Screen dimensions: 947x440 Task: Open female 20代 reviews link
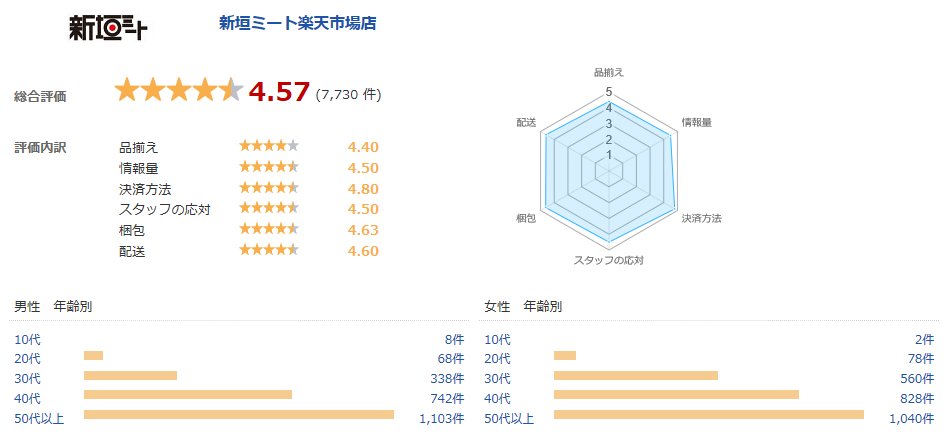(x=497, y=359)
